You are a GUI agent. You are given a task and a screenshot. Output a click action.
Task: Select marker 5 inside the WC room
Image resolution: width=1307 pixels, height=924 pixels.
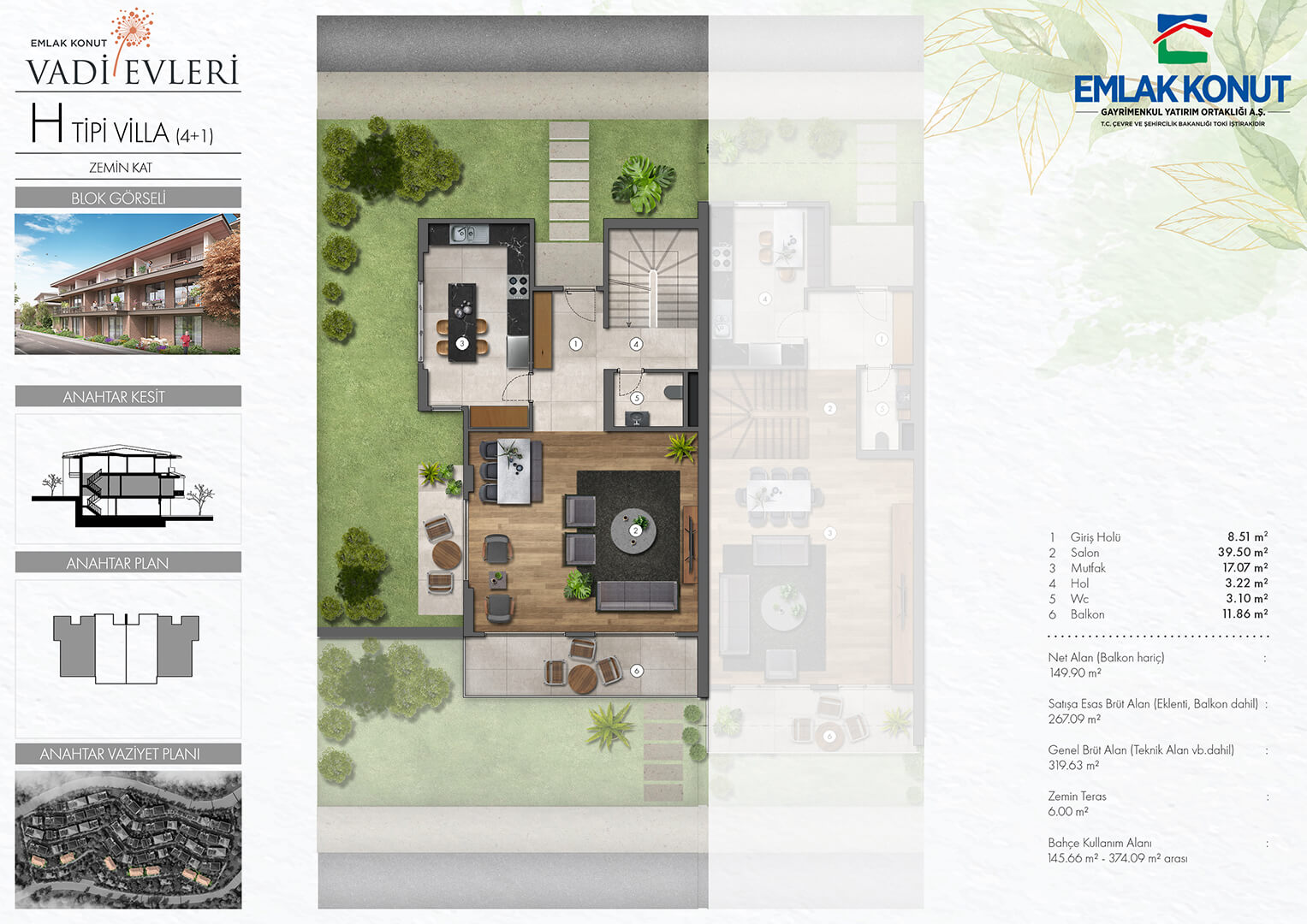[636, 398]
